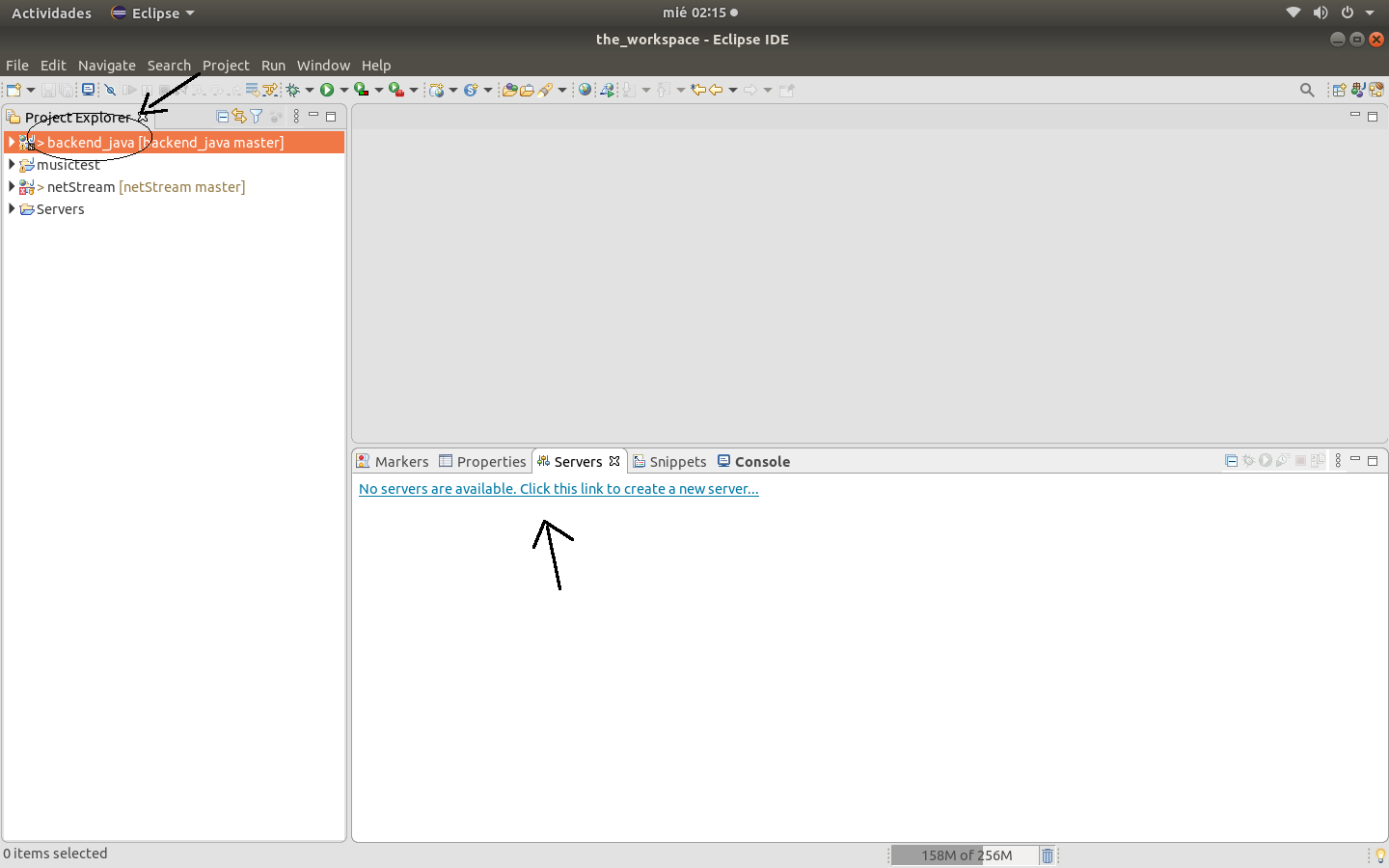Run the garbage collector trash icon
Viewport: 1389px width, 868px height.
[x=1048, y=855]
